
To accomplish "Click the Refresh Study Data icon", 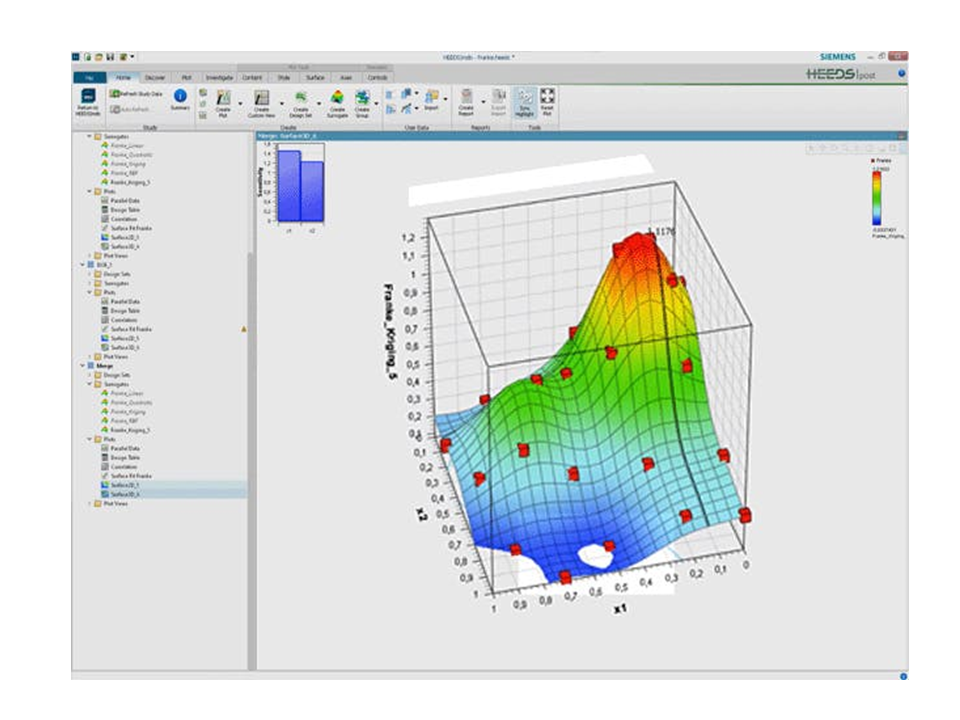I will 114,94.
